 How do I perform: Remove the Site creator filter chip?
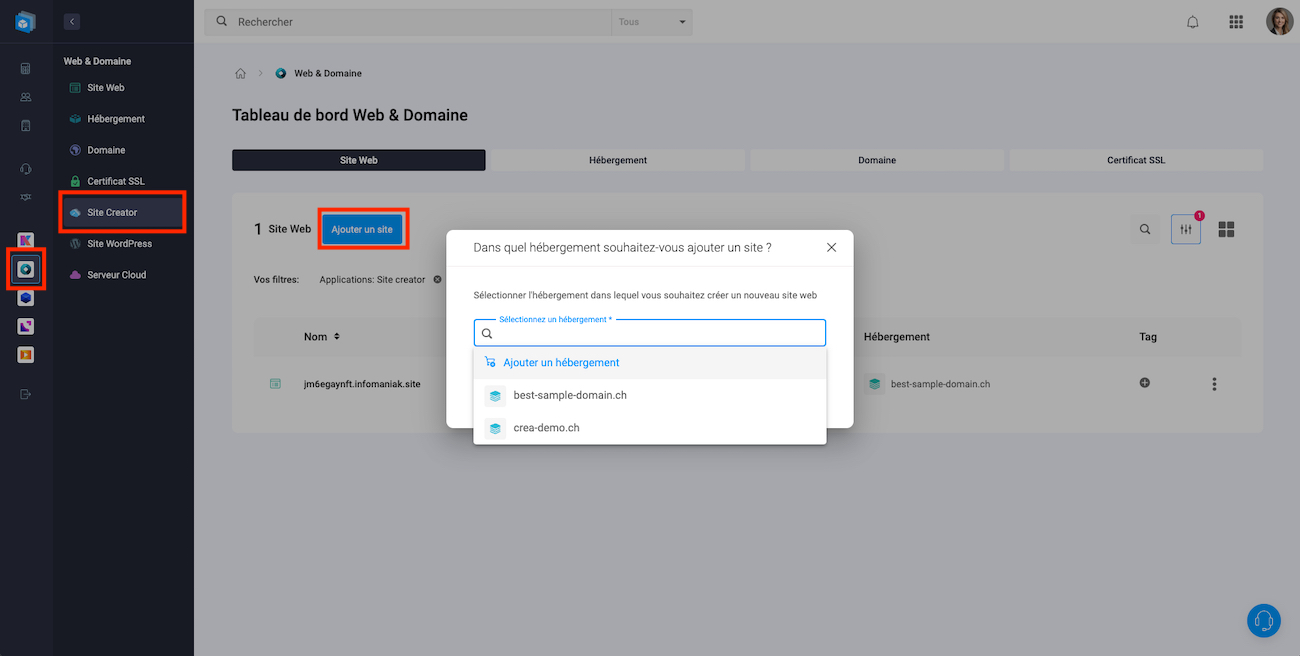point(437,280)
